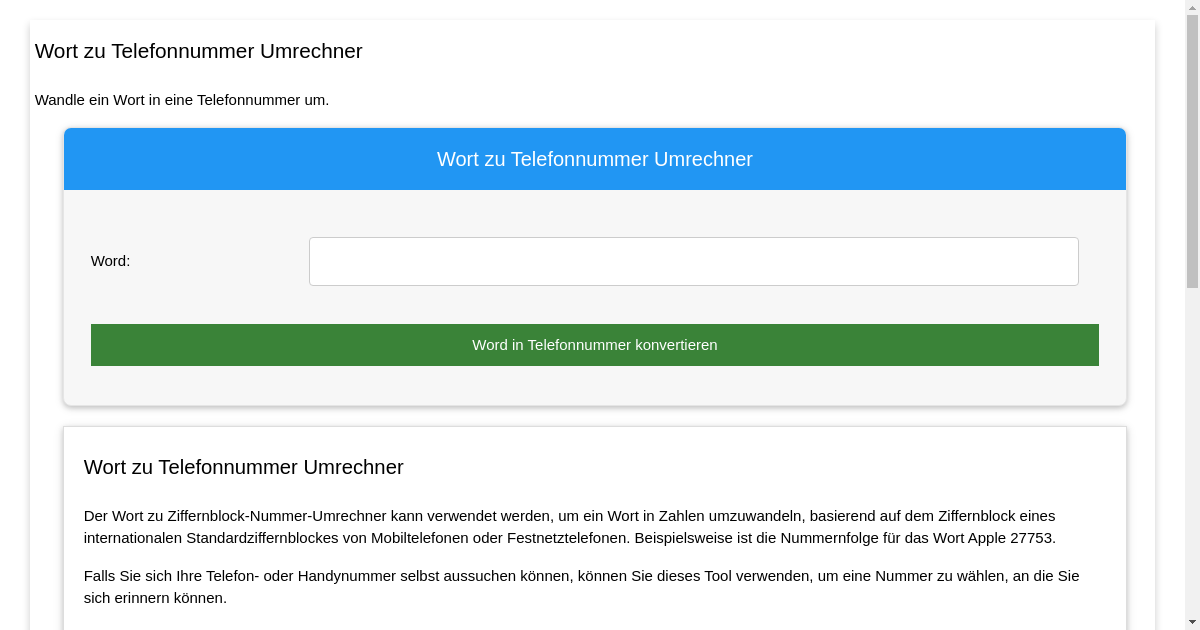Click the scrollbar down arrow
This screenshot has width=1200, height=630.
[1193, 623]
